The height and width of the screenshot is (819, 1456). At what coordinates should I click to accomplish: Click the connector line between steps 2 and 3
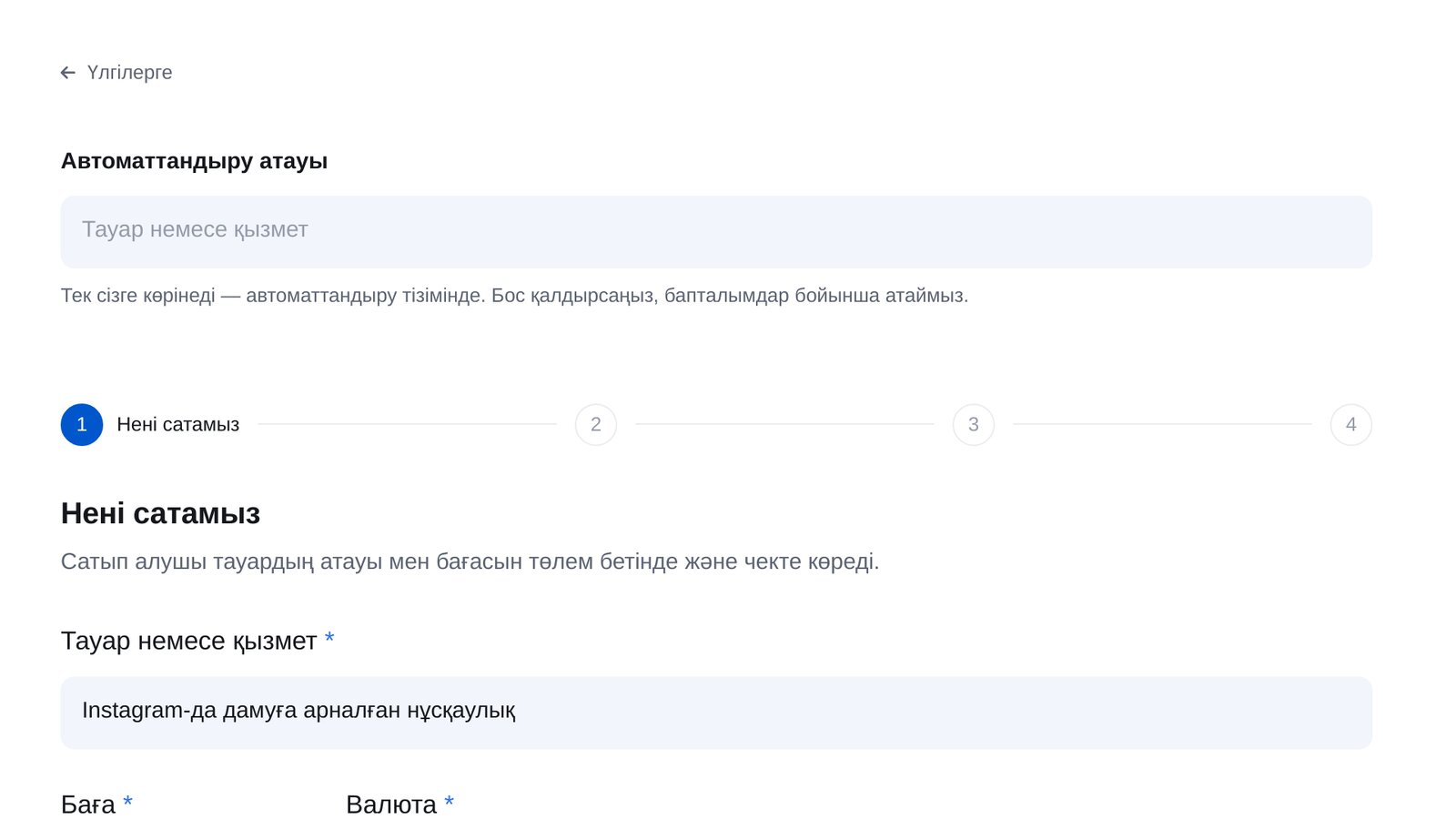tap(784, 424)
